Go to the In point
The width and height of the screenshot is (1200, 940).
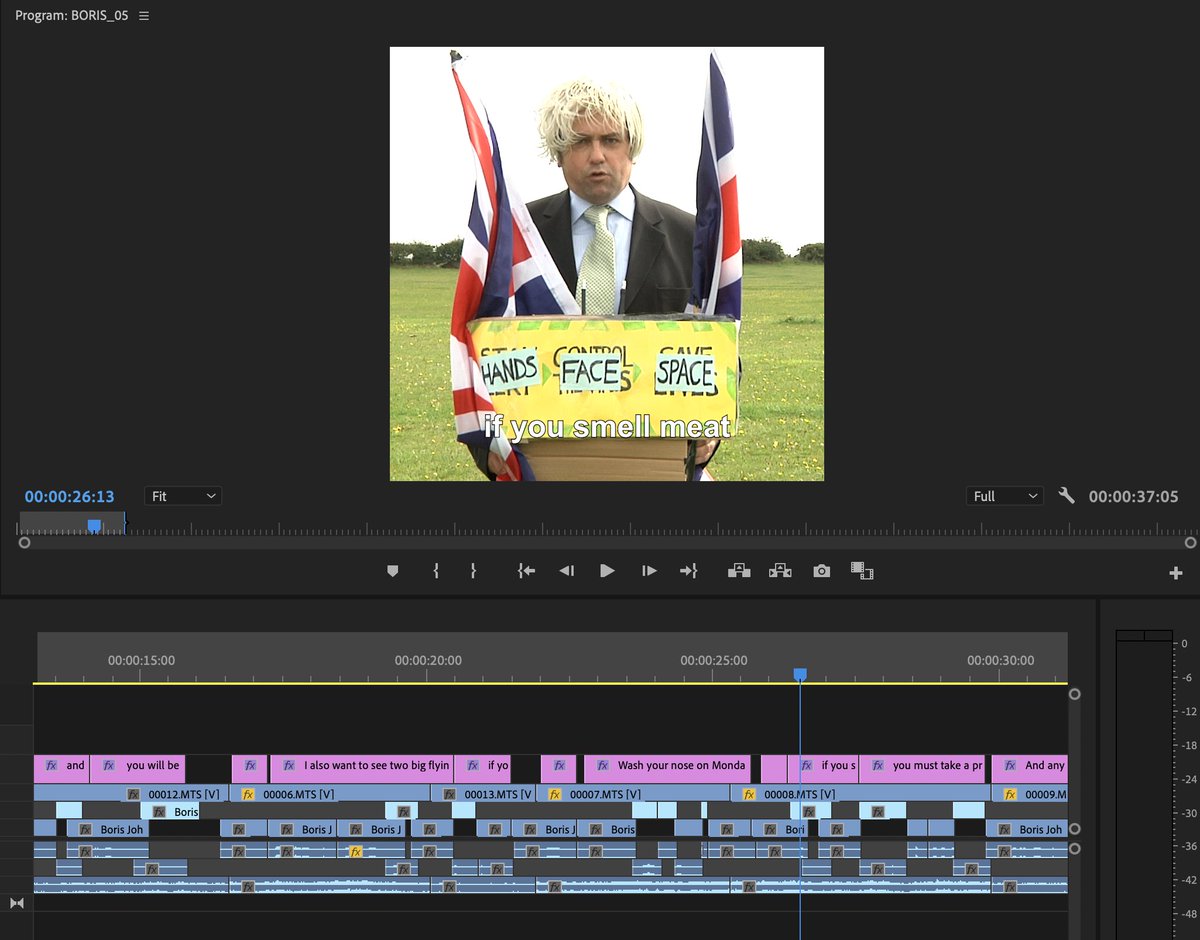tap(527, 570)
